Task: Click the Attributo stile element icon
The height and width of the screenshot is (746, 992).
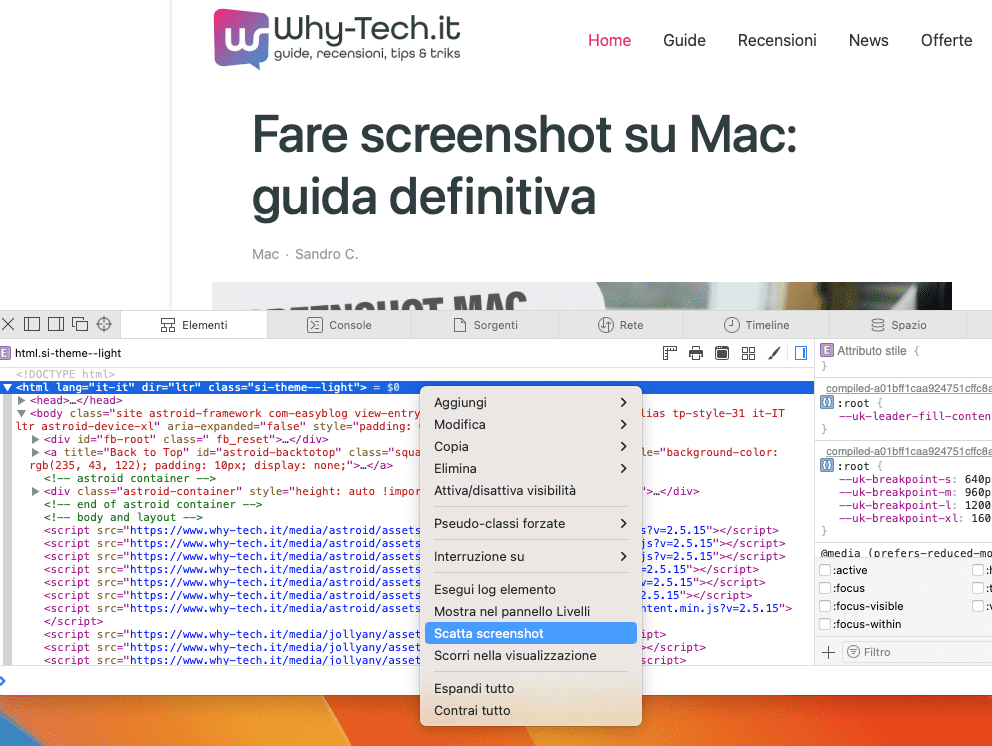Action: 826,351
